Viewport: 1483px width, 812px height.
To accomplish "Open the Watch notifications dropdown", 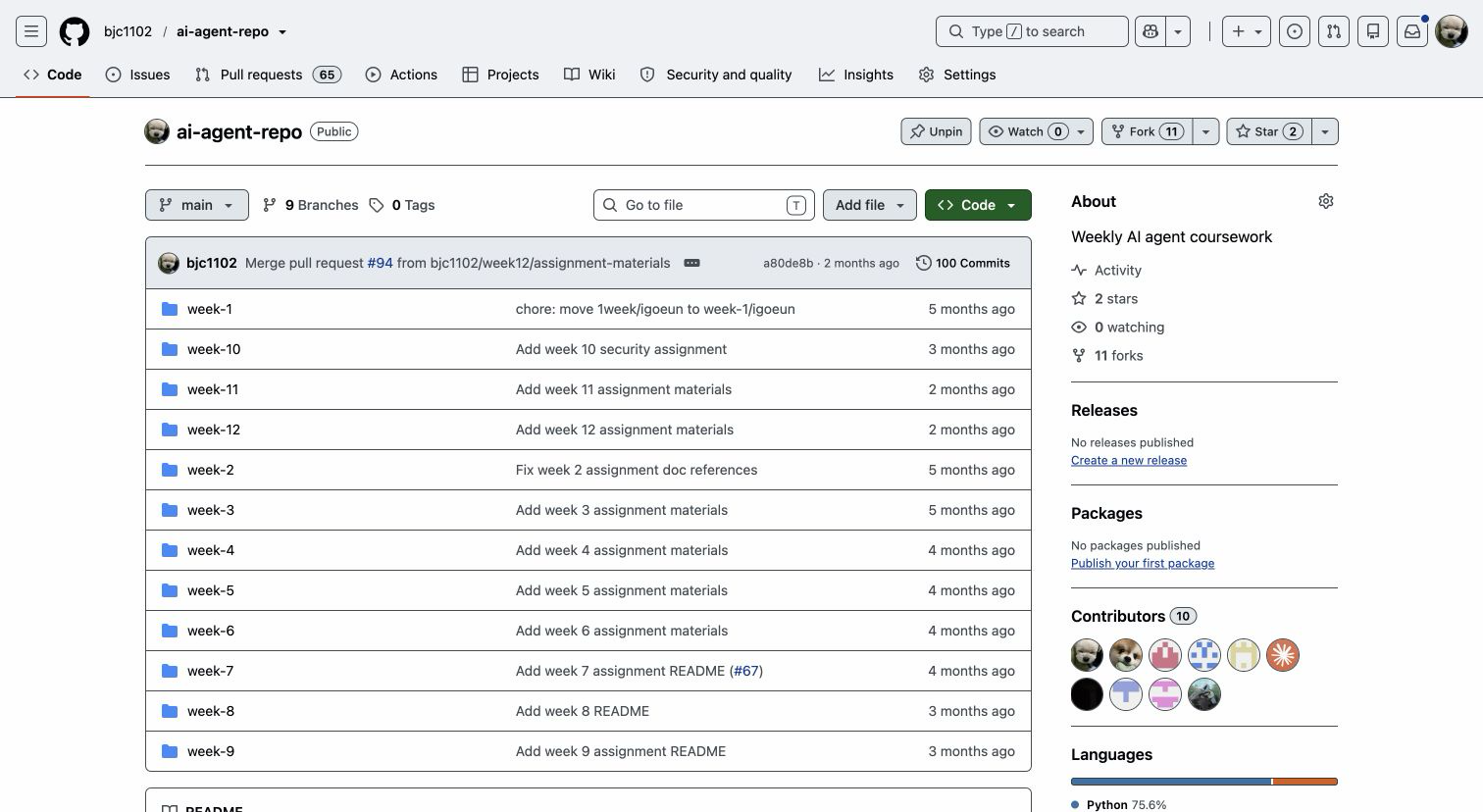I will pos(1036,131).
